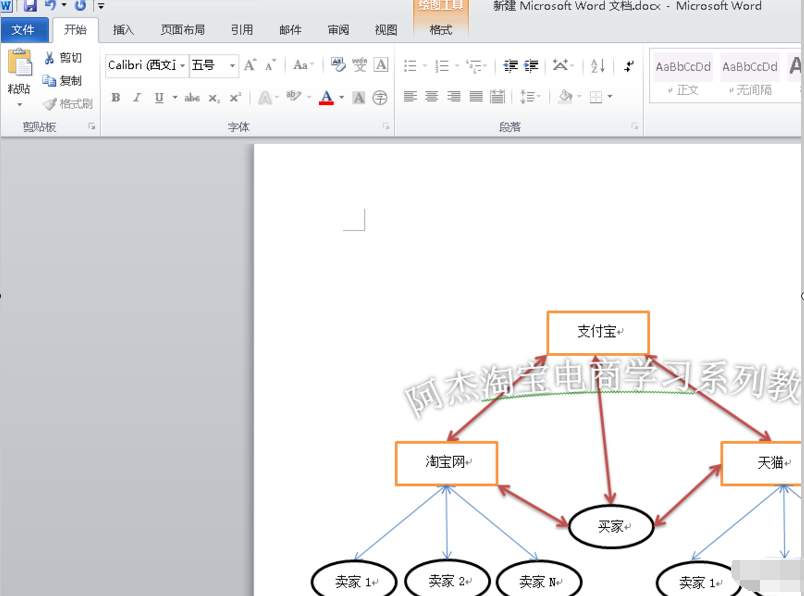Open the 文件 (File) menu button

click(23, 30)
